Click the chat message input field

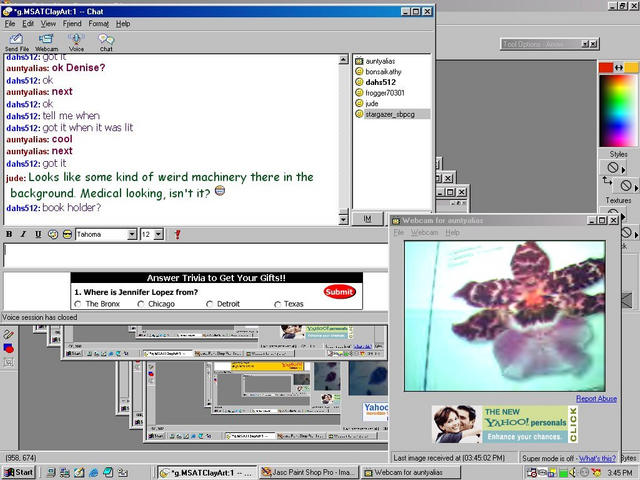click(196, 256)
